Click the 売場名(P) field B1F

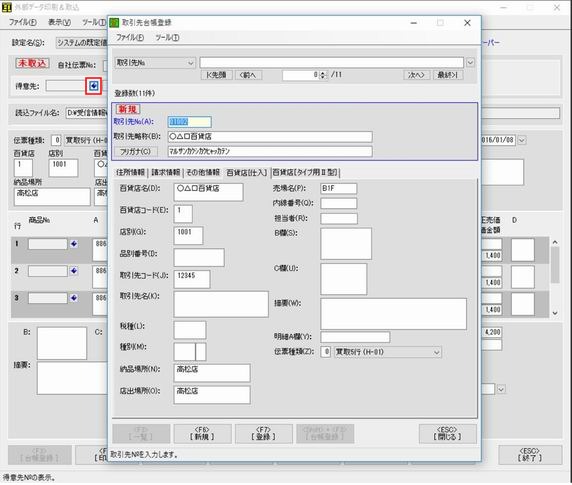(x=339, y=189)
